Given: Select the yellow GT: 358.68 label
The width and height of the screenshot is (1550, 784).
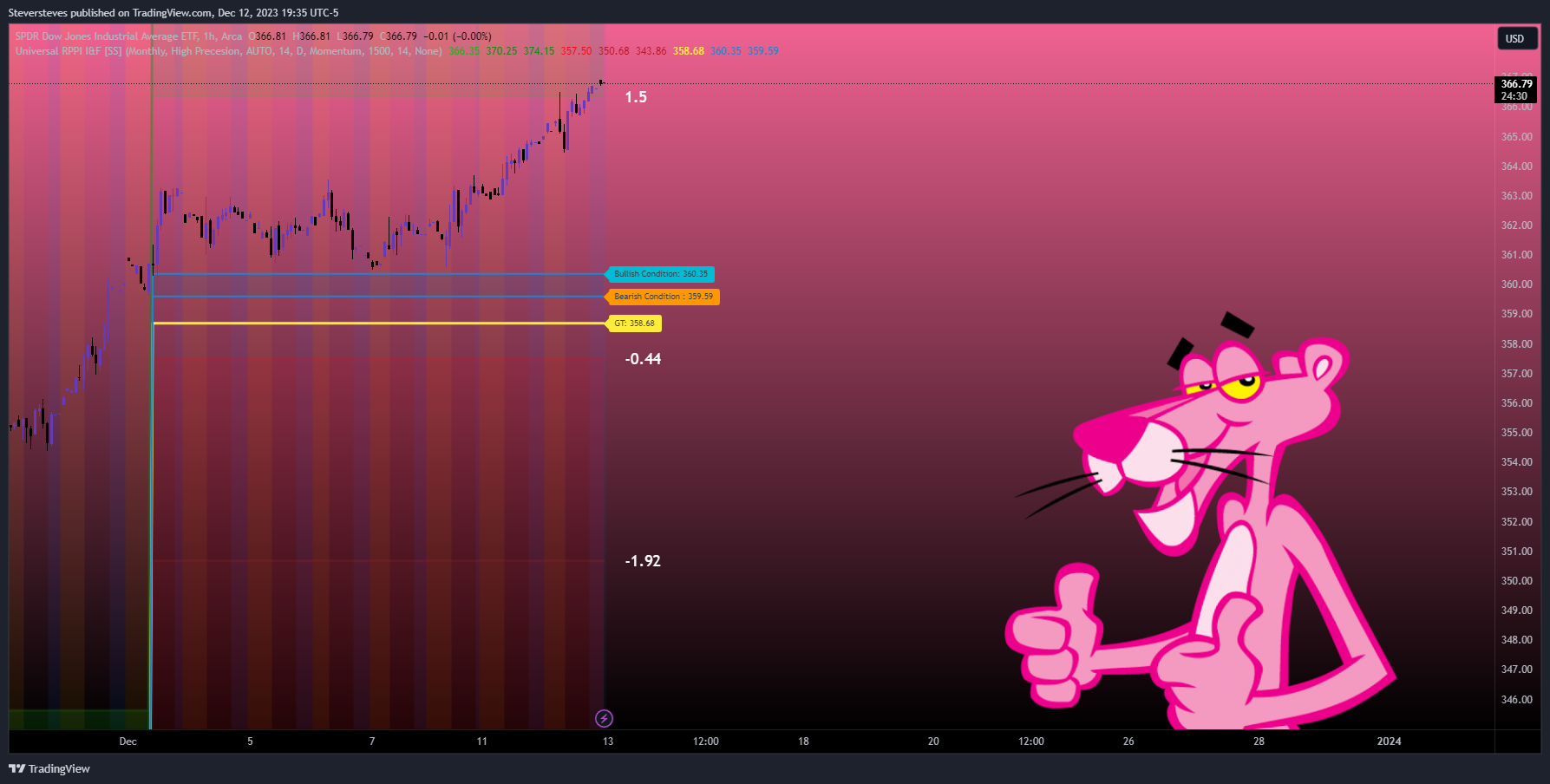Looking at the screenshot, I should pos(634,323).
